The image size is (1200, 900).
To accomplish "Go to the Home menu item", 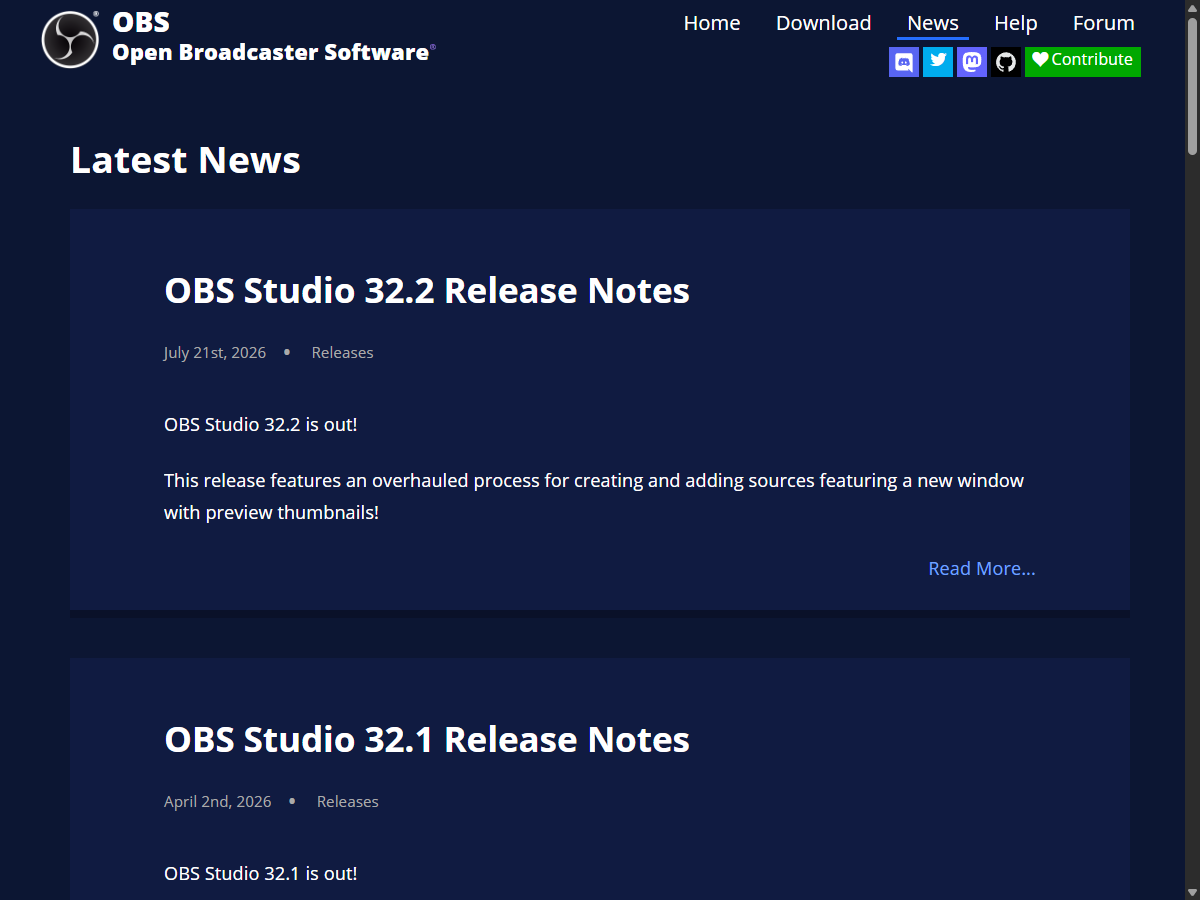I will click(712, 23).
